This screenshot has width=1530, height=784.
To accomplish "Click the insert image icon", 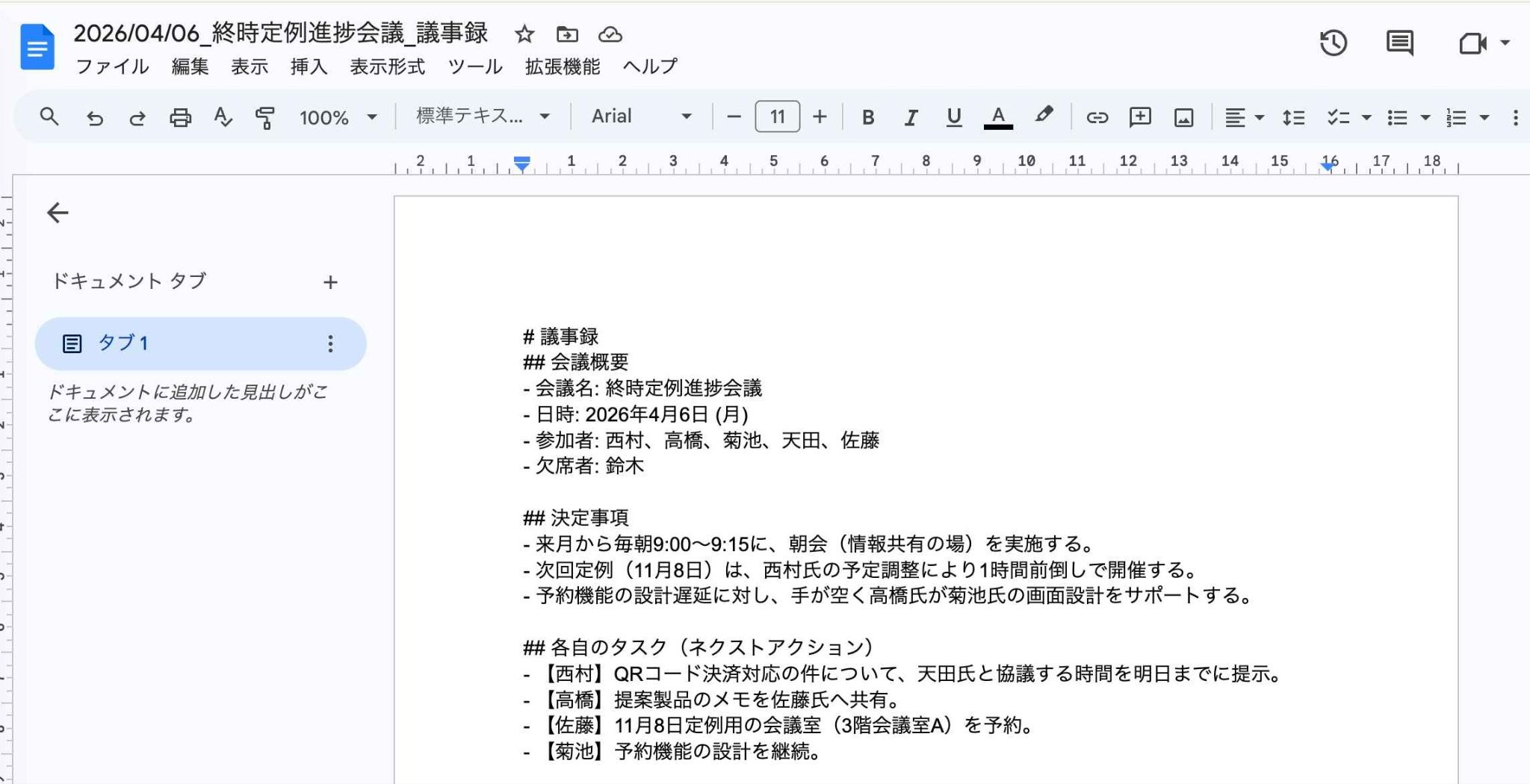I will (x=1183, y=117).
